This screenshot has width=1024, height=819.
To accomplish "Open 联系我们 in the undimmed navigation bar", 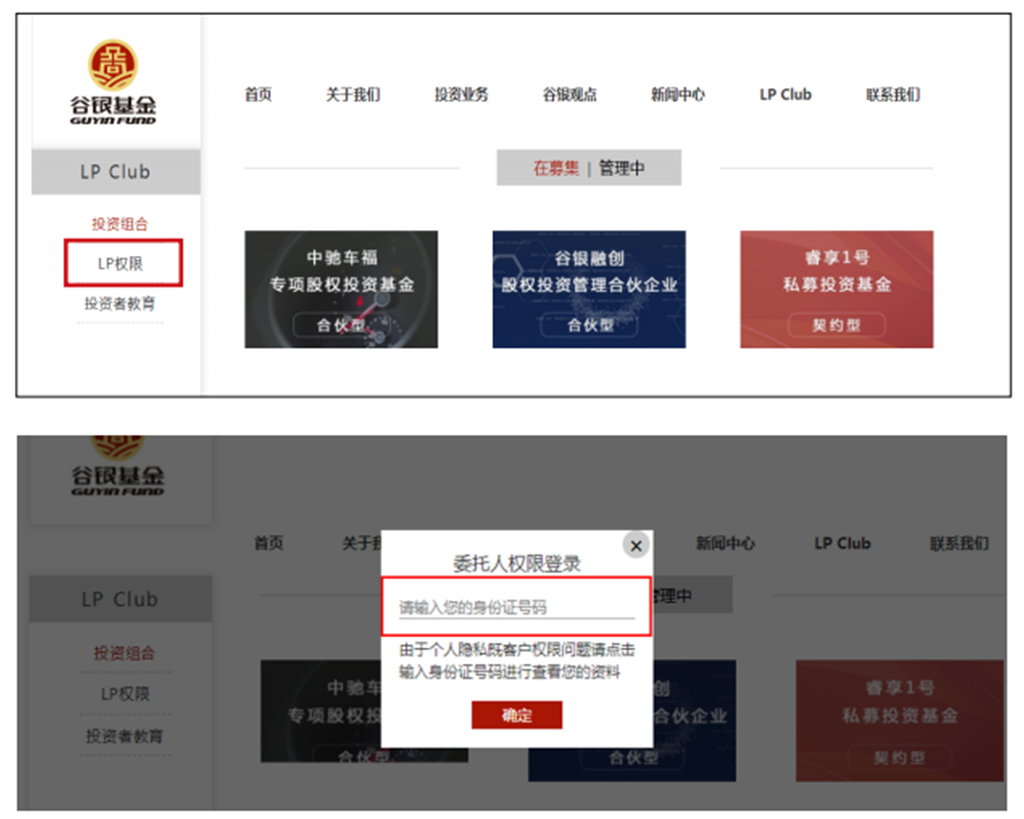I will point(892,95).
